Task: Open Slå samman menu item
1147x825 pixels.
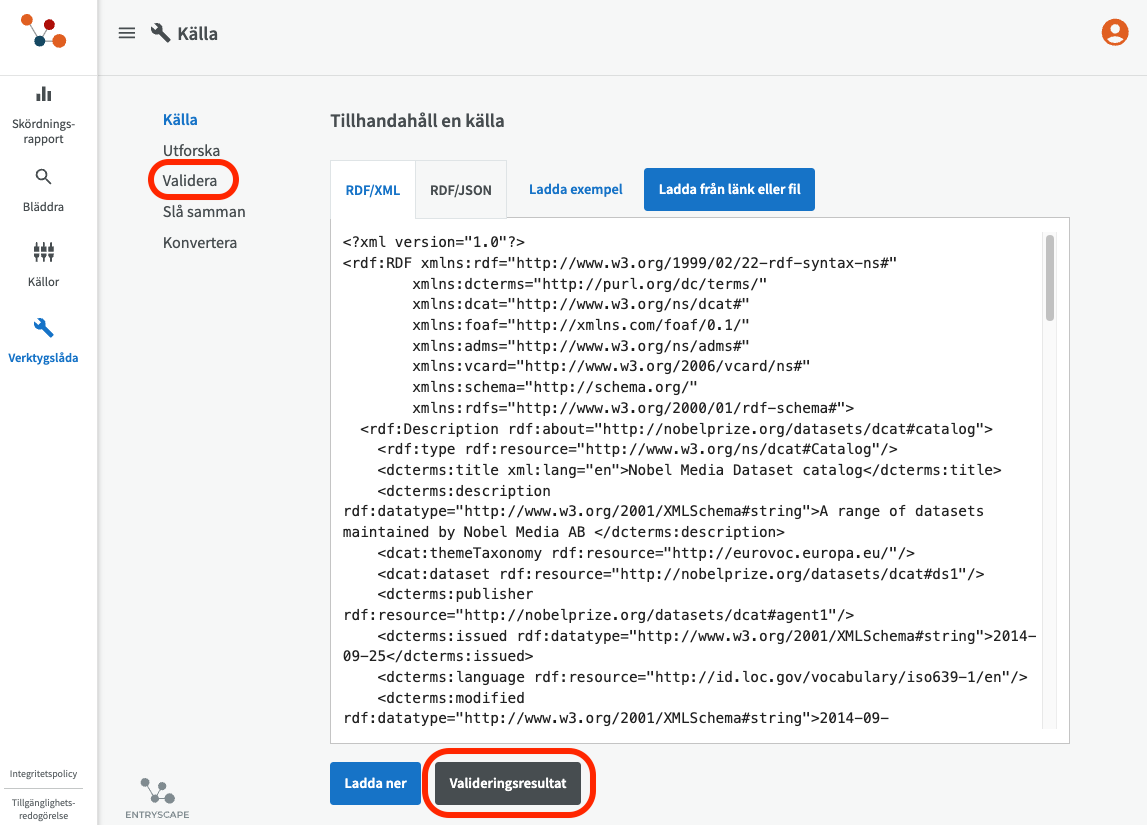Action: (x=204, y=212)
